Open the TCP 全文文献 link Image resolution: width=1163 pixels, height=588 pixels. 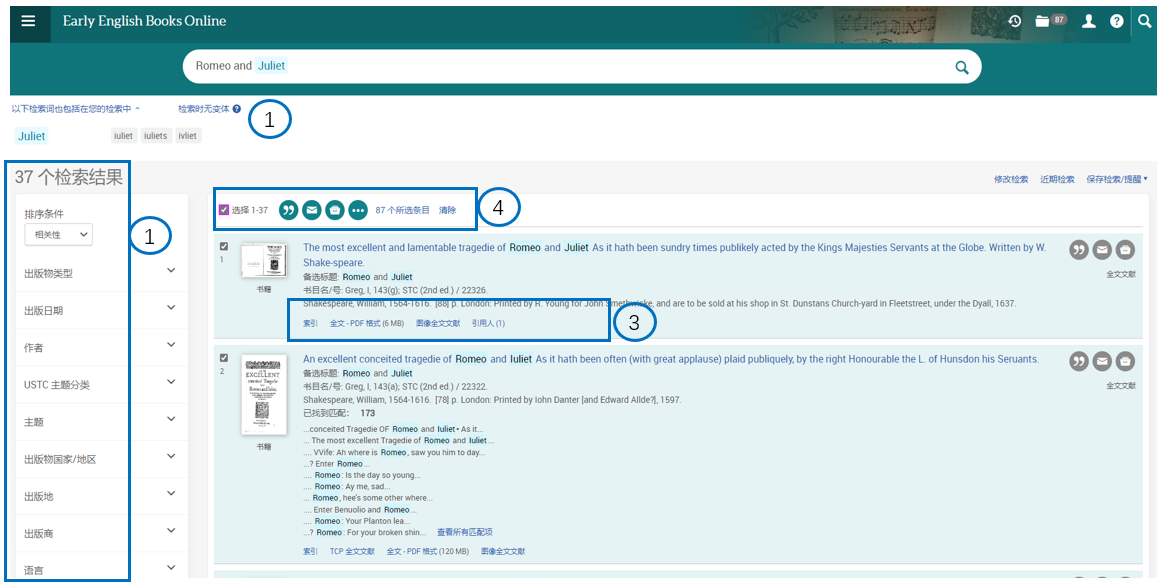pos(352,552)
